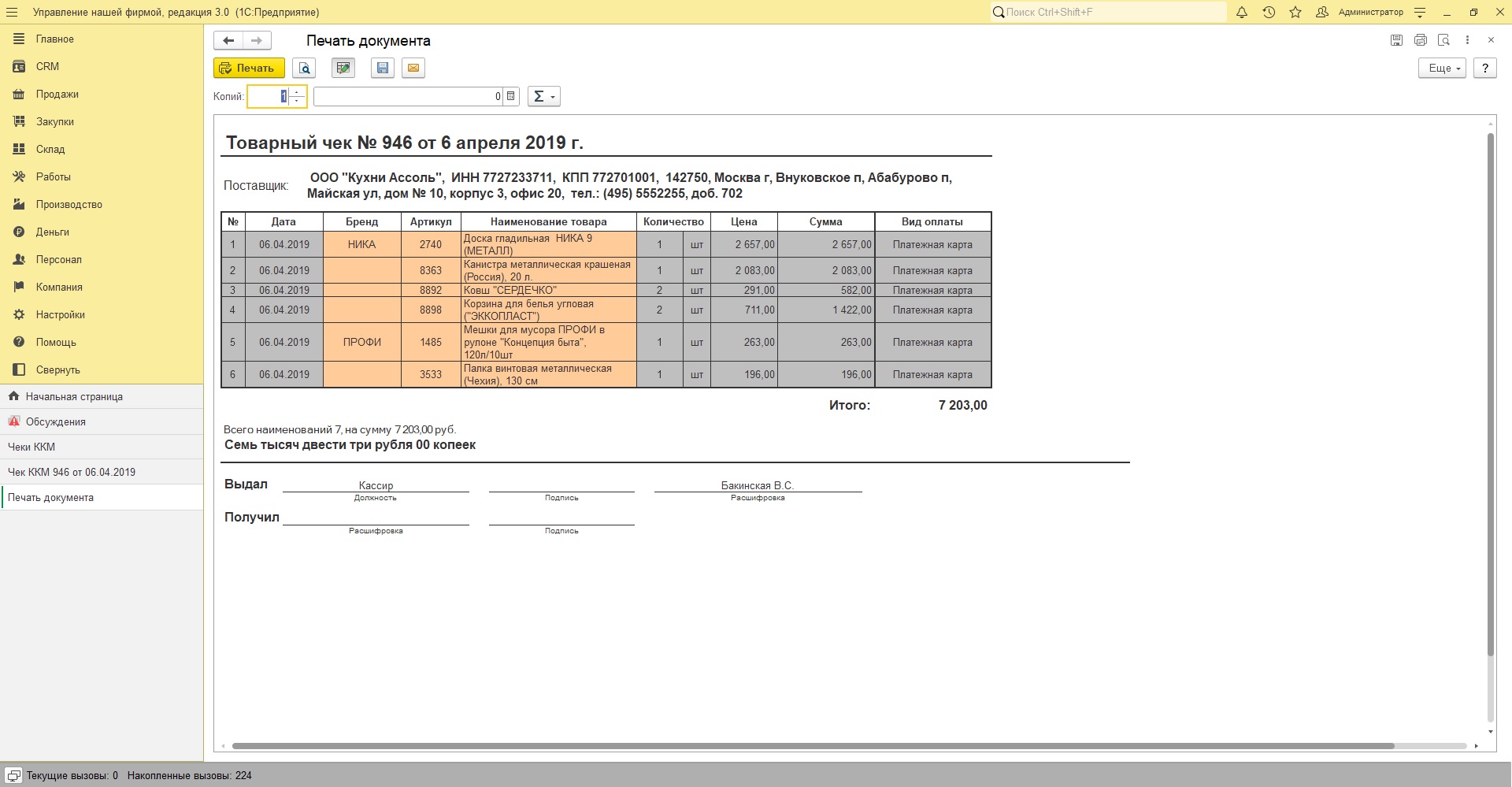Click the yellow Печать button
The height and width of the screenshot is (787, 1512).
[249, 68]
